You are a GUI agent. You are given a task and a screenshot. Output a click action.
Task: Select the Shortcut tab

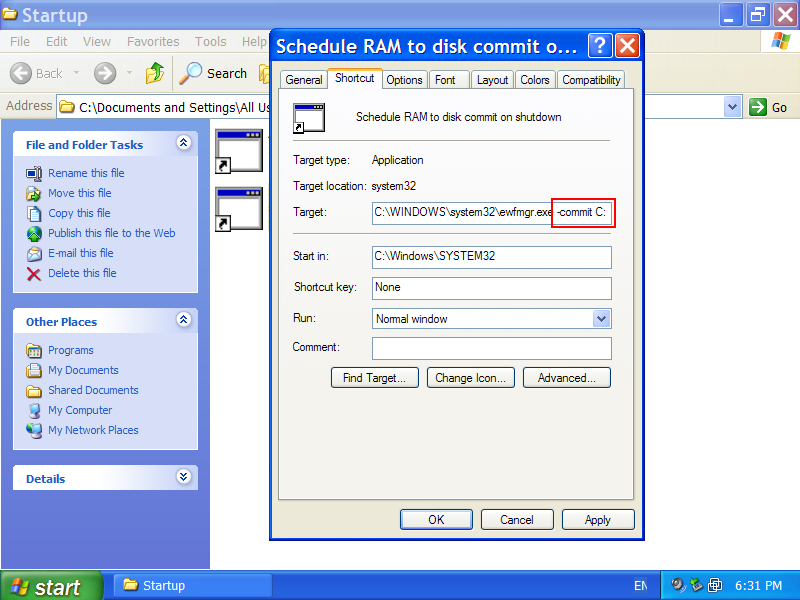click(x=355, y=79)
